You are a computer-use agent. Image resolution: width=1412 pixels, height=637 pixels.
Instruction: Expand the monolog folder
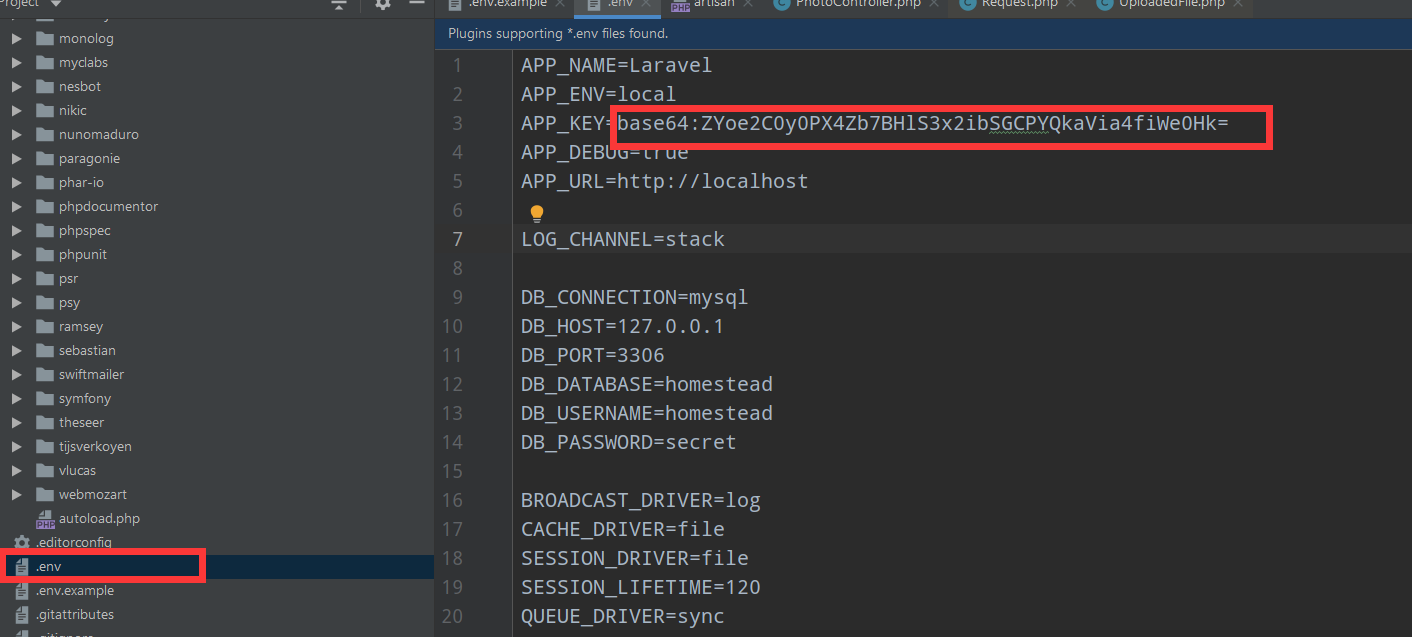17,37
